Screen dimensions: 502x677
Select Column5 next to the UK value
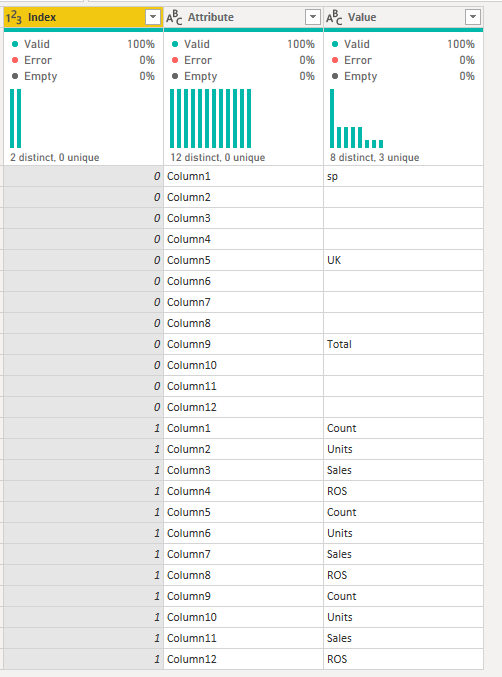243,260
